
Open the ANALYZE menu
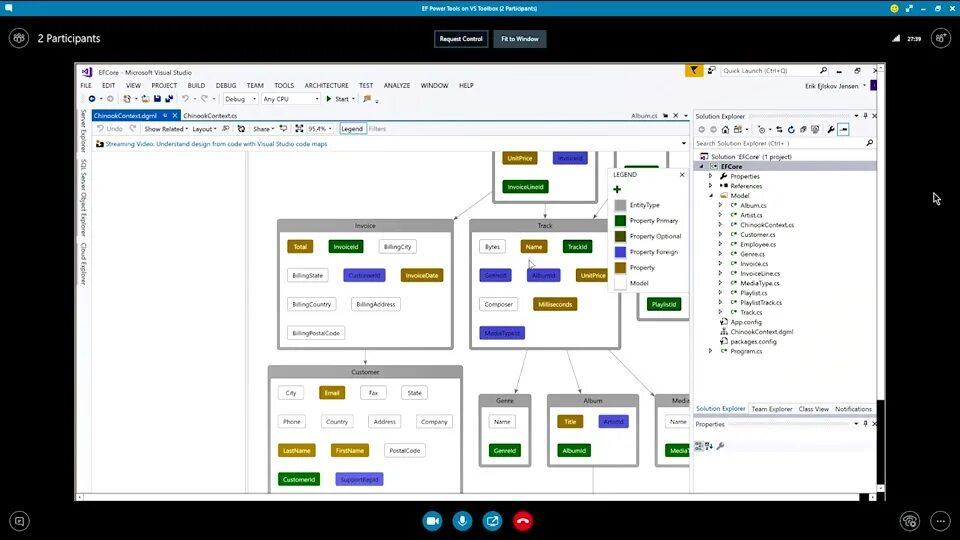pos(397,86)
